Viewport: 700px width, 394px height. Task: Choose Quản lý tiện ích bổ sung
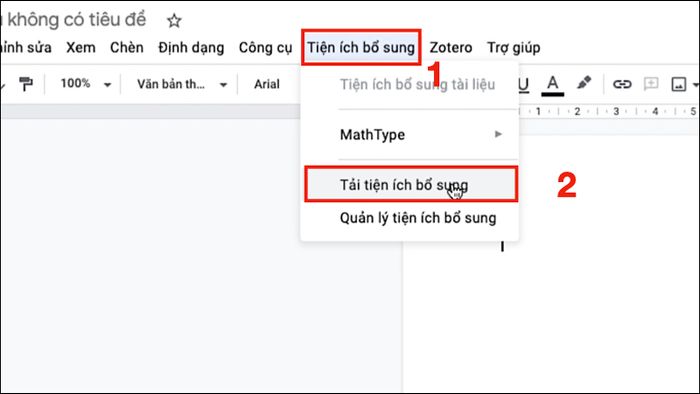coord(418,218)
